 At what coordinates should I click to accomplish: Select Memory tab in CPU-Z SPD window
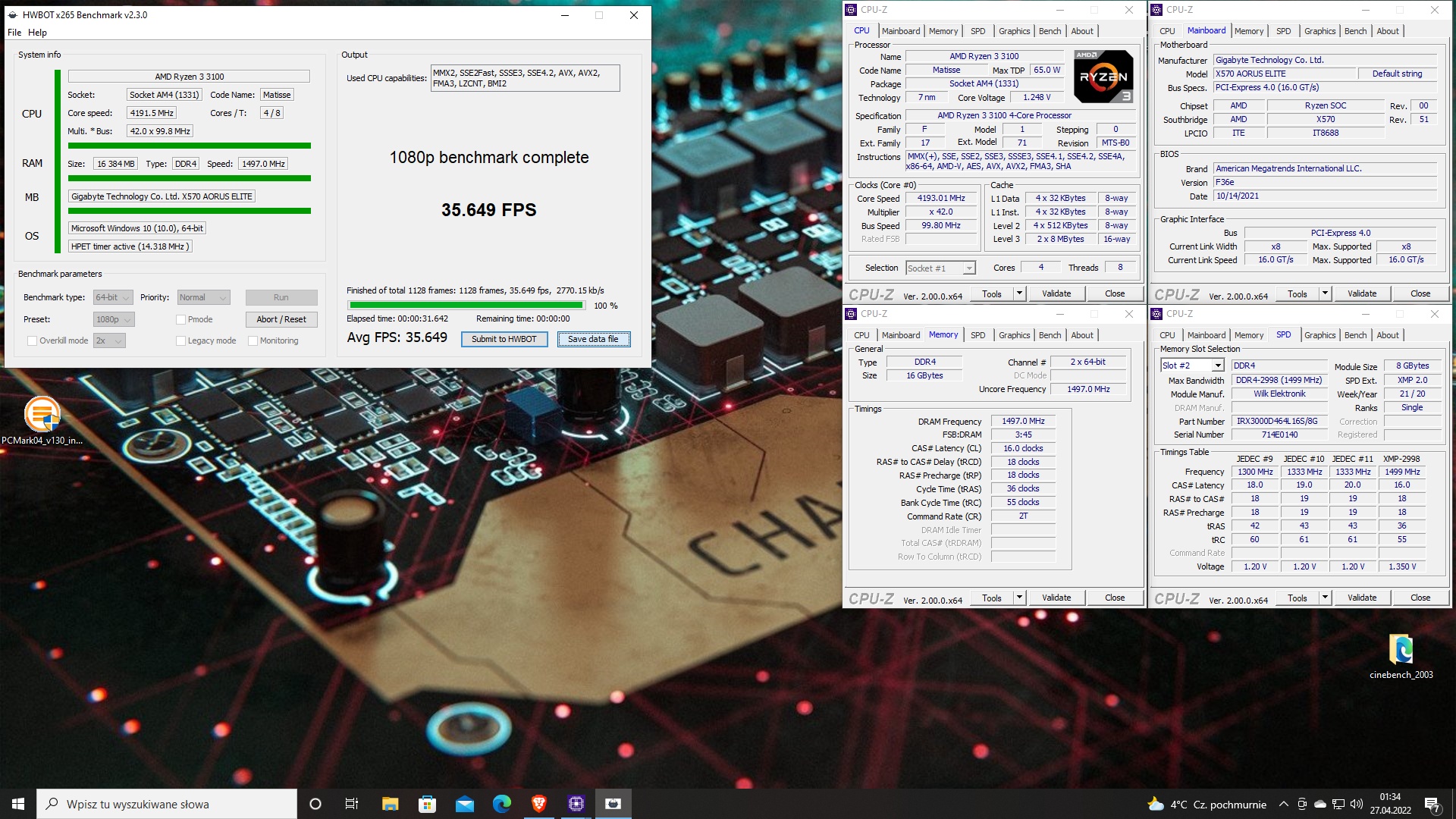(x=1248, y=335)
